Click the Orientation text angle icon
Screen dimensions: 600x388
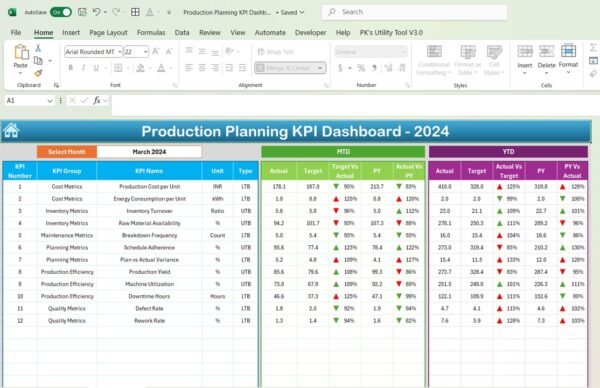pos(229,51)
